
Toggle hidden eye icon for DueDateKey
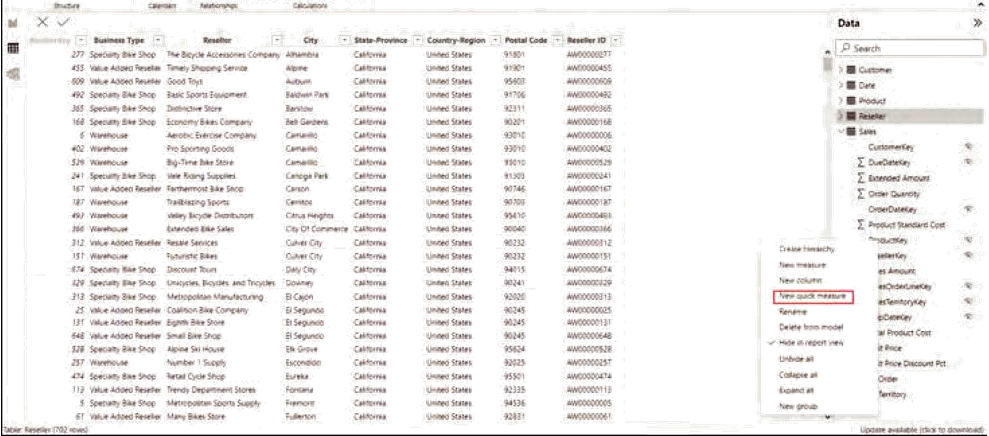pos(968,162)
